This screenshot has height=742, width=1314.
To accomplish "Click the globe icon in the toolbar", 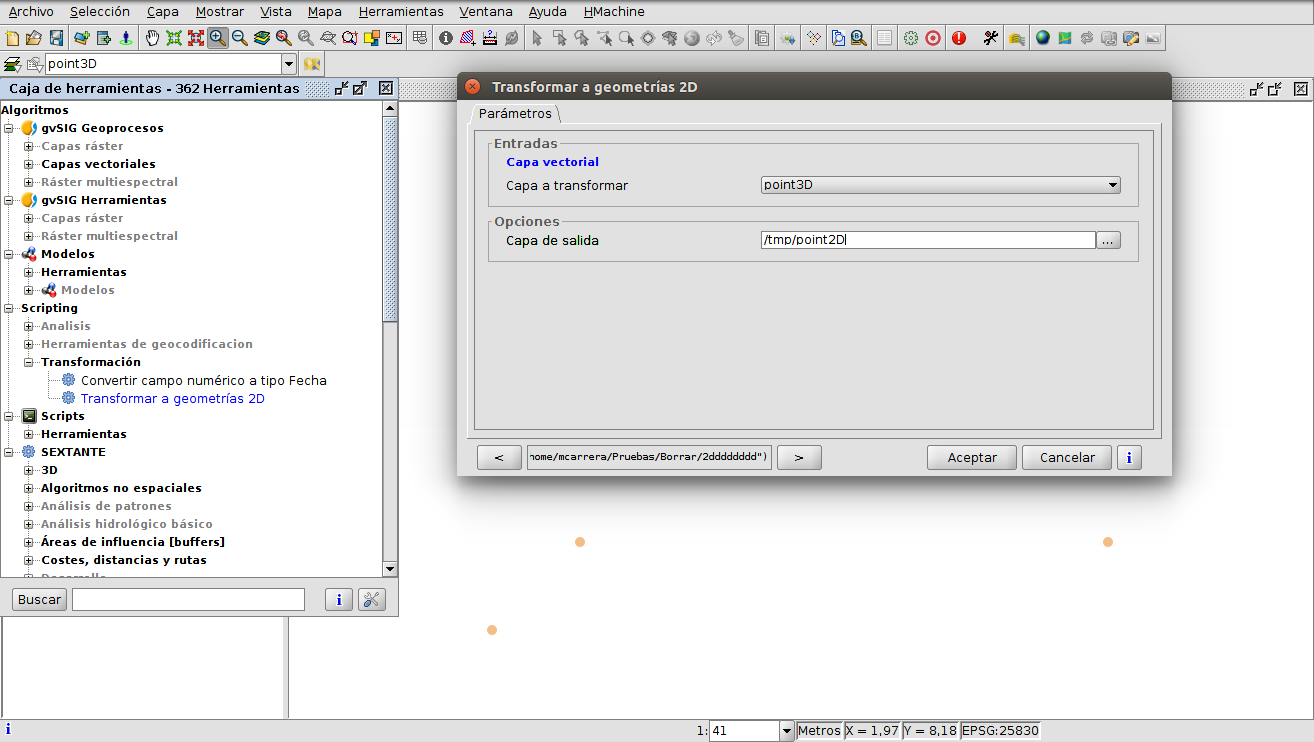I will (1043, 38).
